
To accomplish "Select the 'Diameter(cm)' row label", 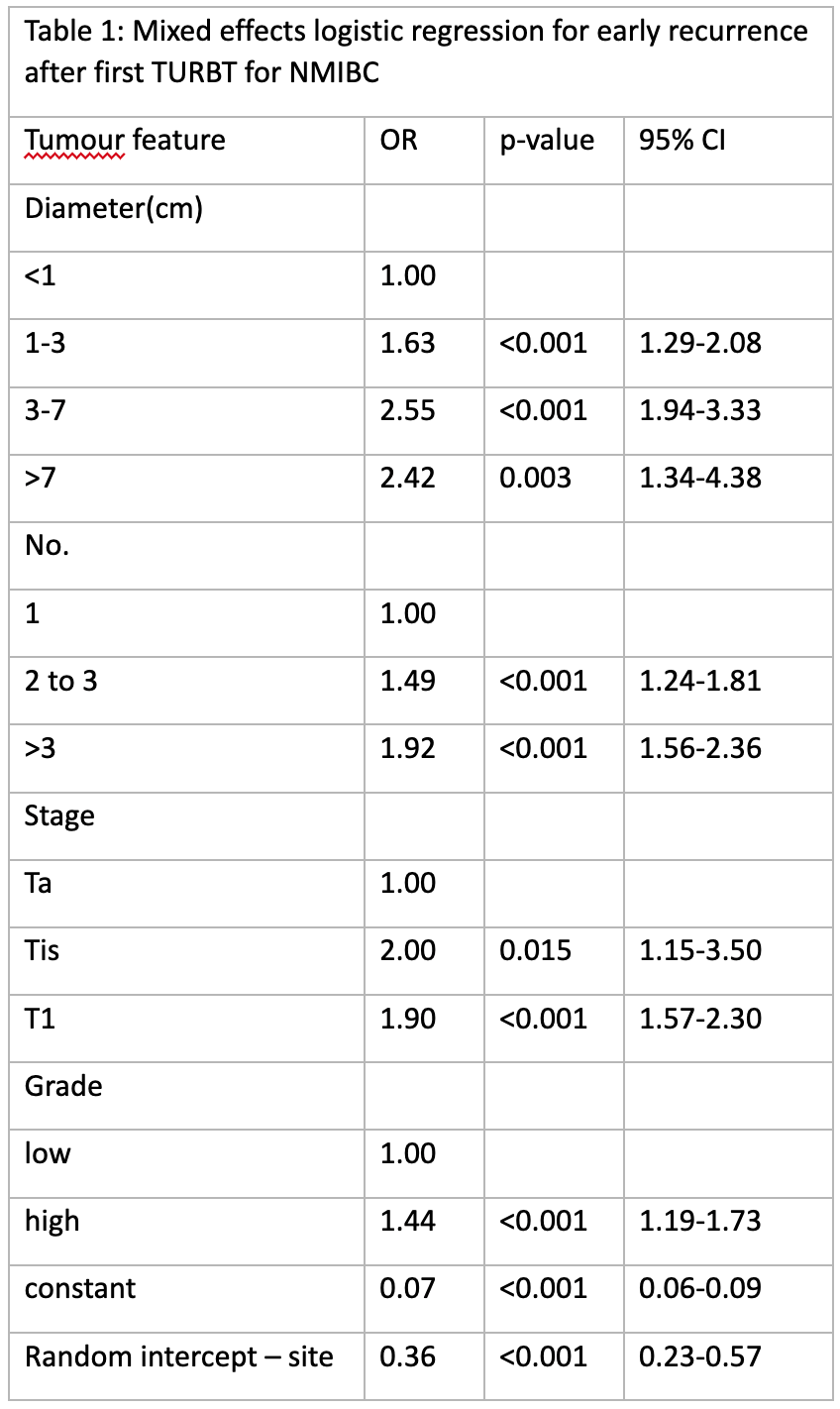I will click(x=114, y=208).
